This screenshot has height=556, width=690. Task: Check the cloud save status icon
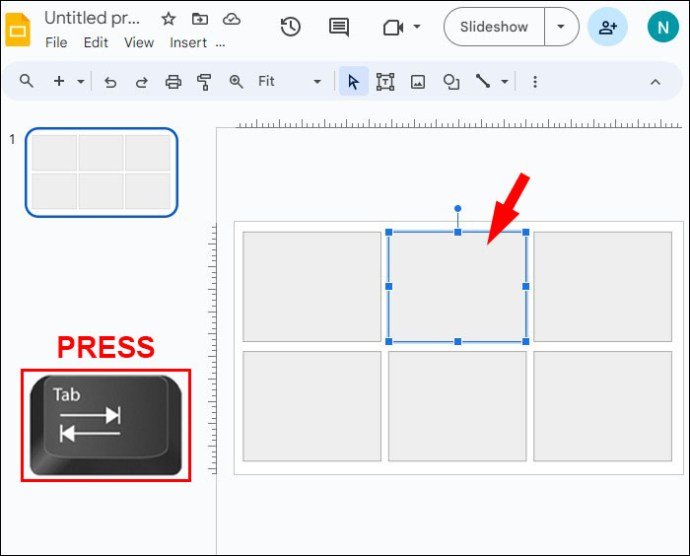coord(231,19)
